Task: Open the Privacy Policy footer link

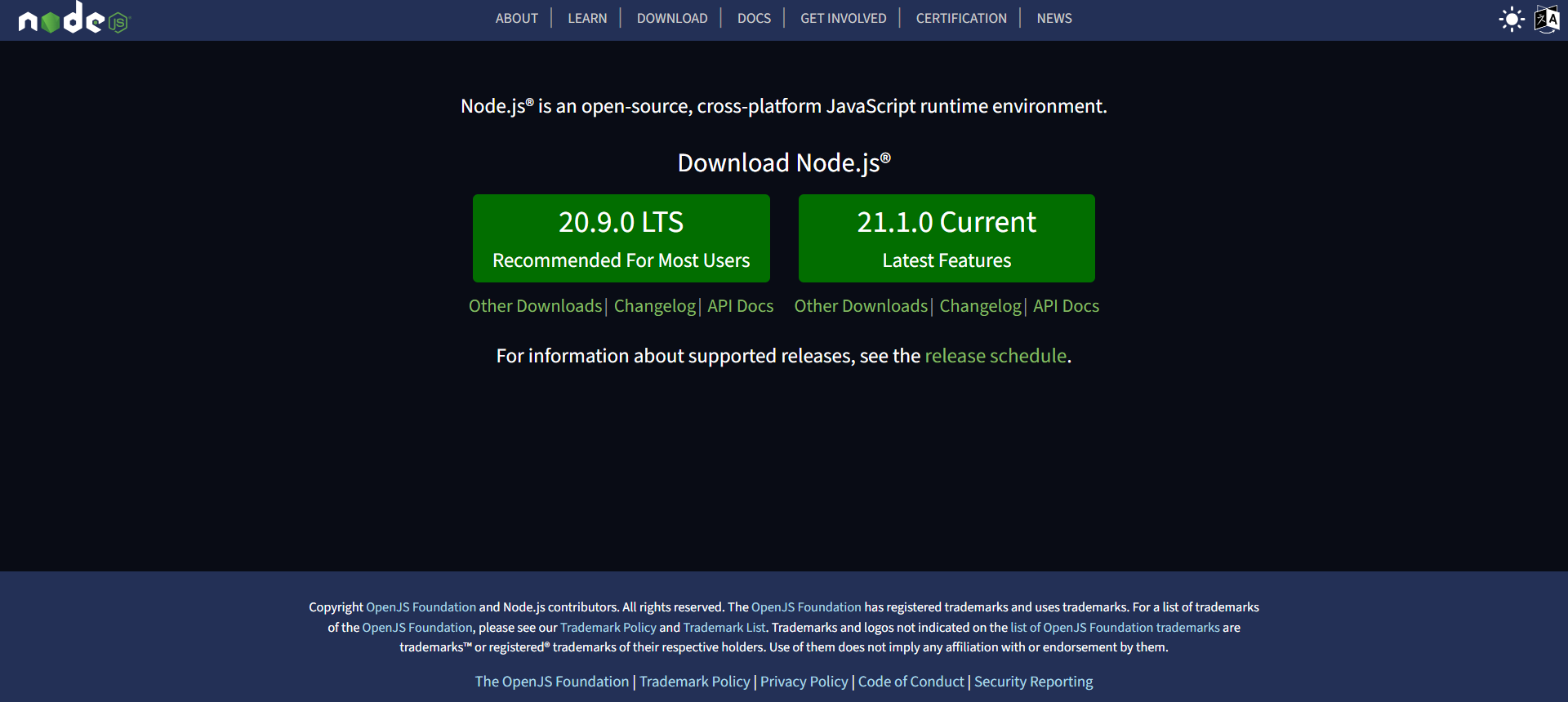Action: click(804, 682)
